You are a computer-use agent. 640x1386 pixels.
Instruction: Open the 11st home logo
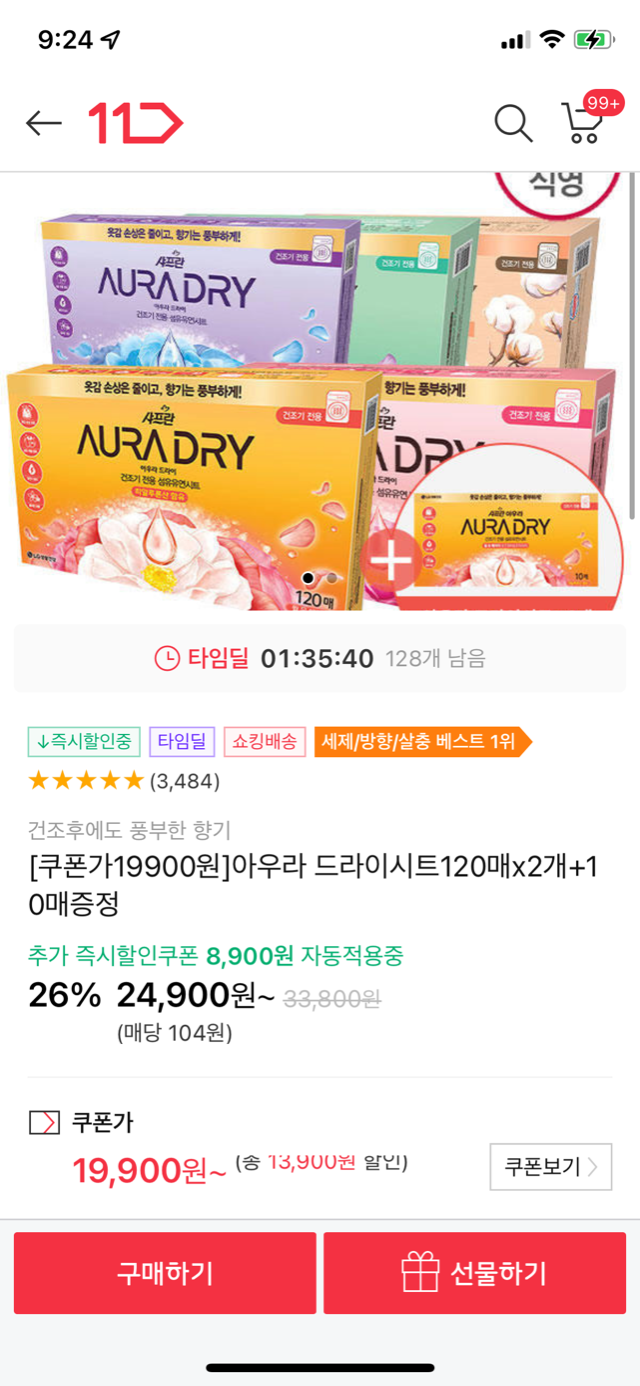pos(136,123)
